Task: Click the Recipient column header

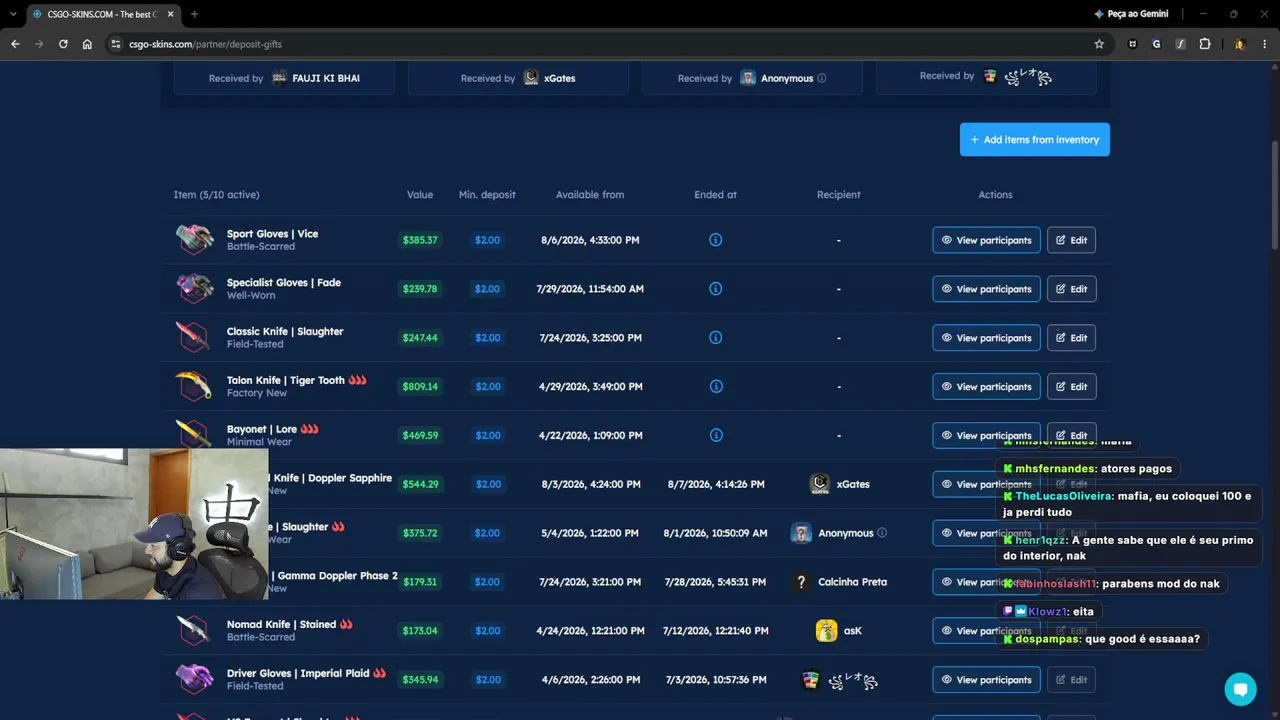Action: pyautogui.click(x=838, y=195)
